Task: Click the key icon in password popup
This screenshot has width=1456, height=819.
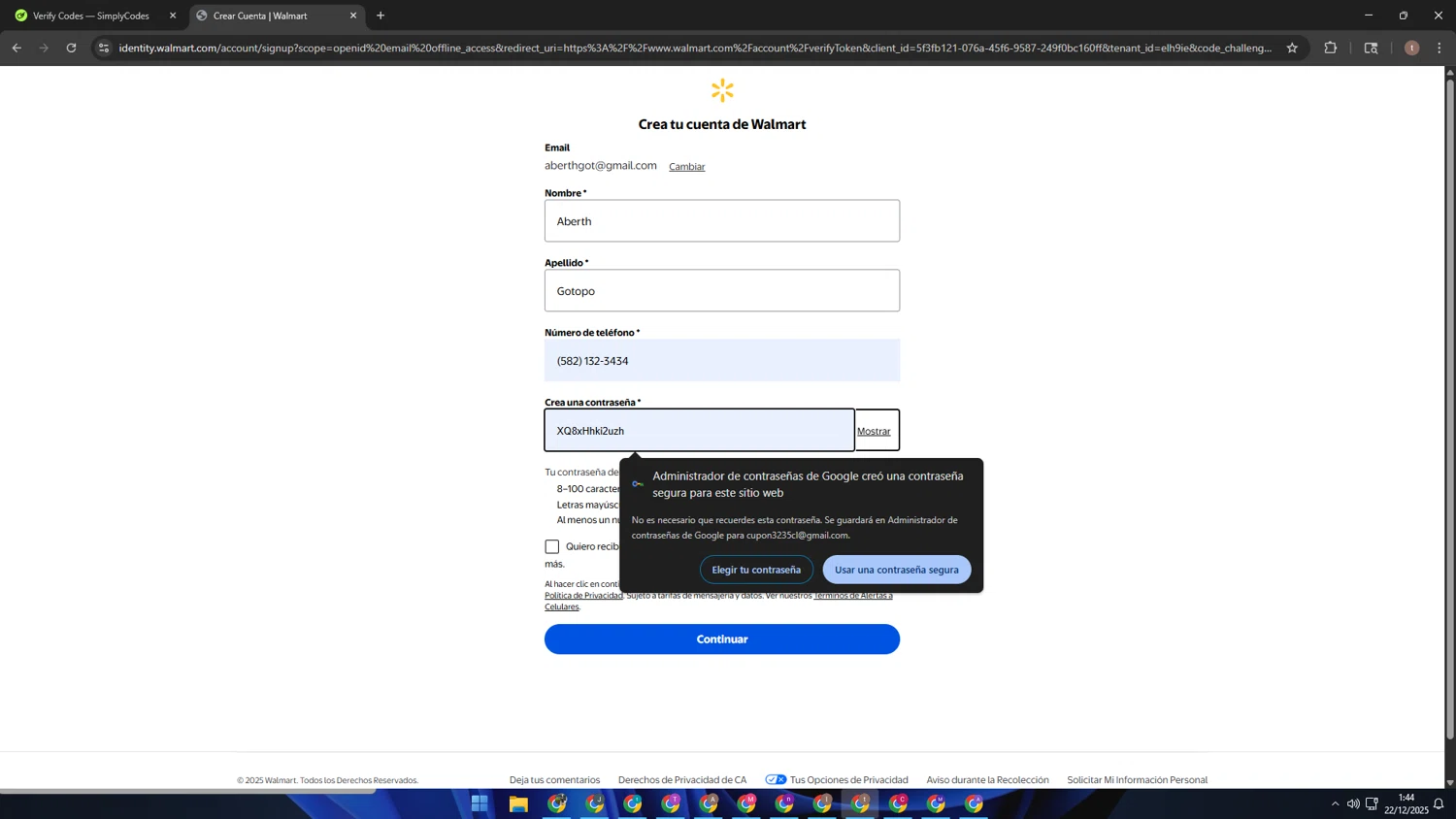Action: point(638,483)
